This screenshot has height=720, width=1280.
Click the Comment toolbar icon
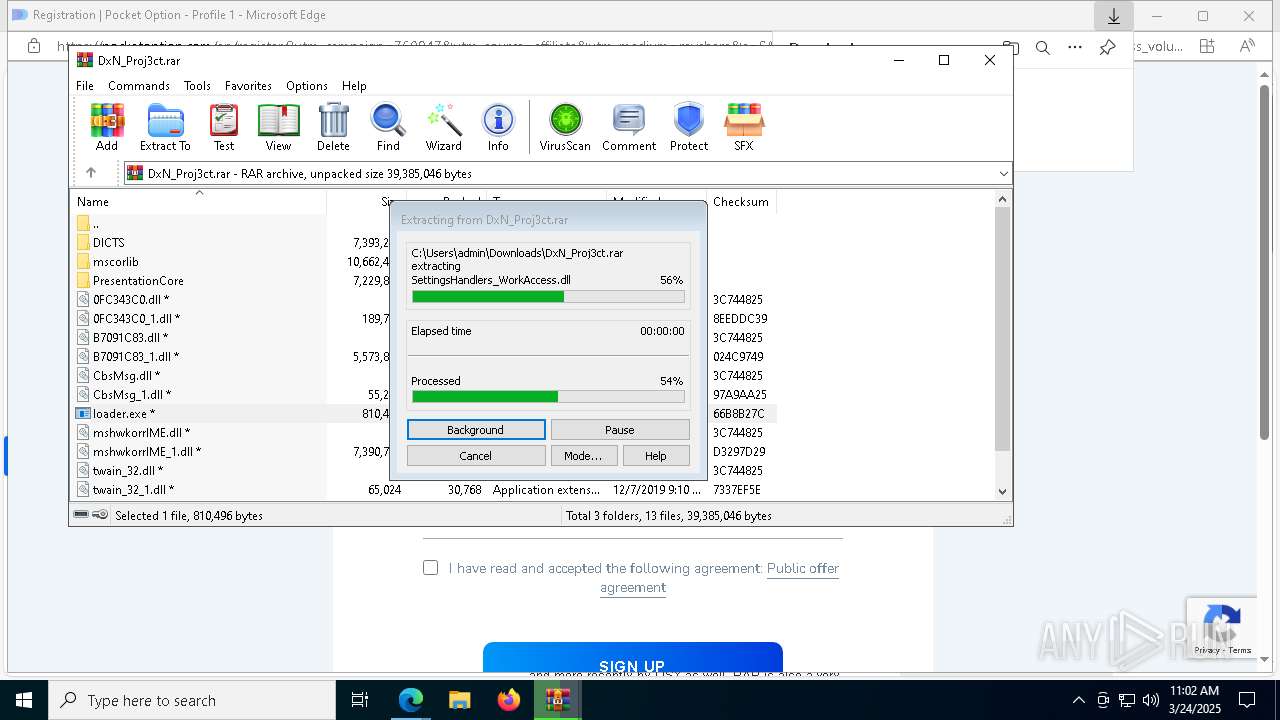click(x=629, y=127)
